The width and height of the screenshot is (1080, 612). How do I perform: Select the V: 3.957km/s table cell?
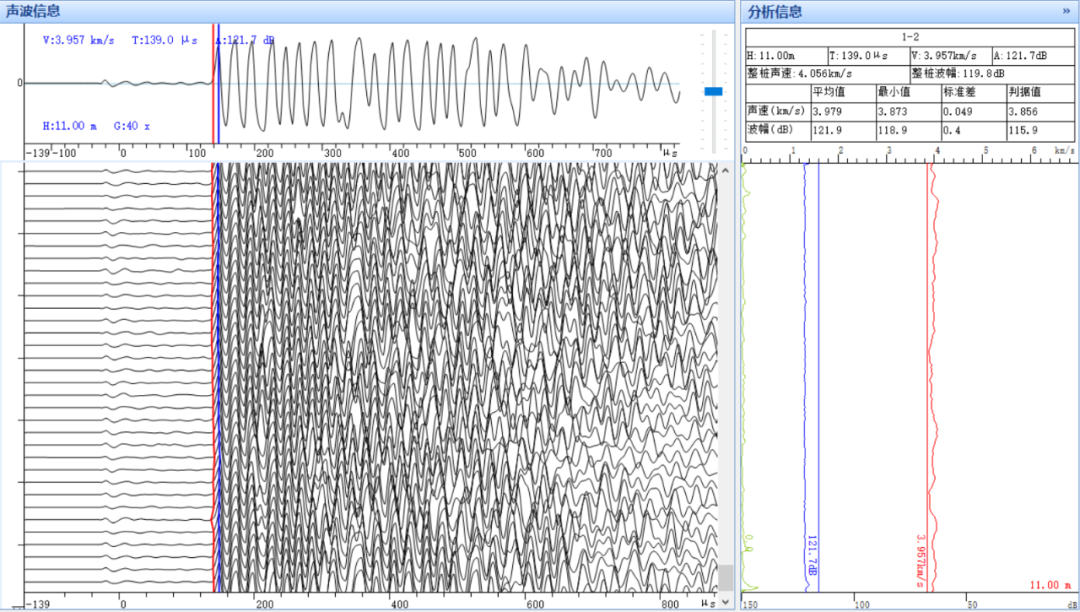pyautogui.click(x=951, y=56)
